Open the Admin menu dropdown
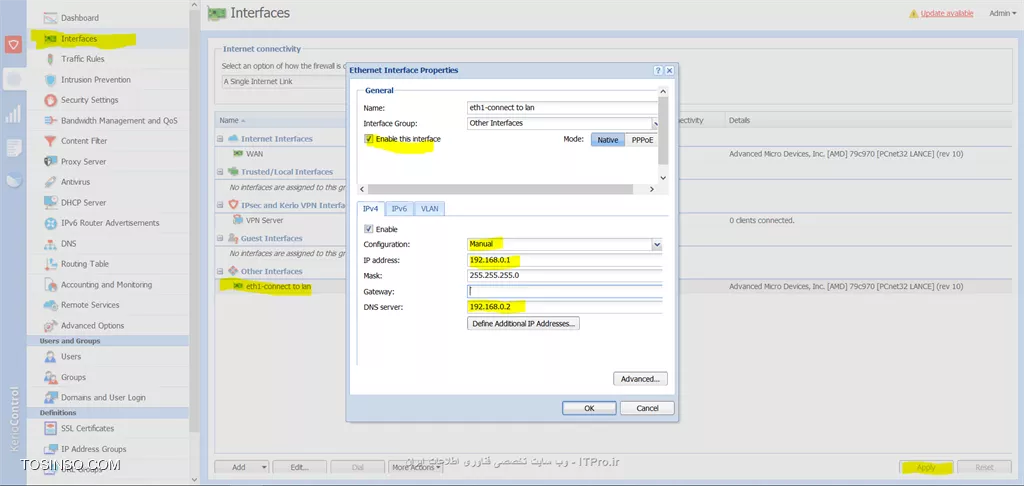The width and height of the screenshot is (1024, 486). [x=1002, y=13]
